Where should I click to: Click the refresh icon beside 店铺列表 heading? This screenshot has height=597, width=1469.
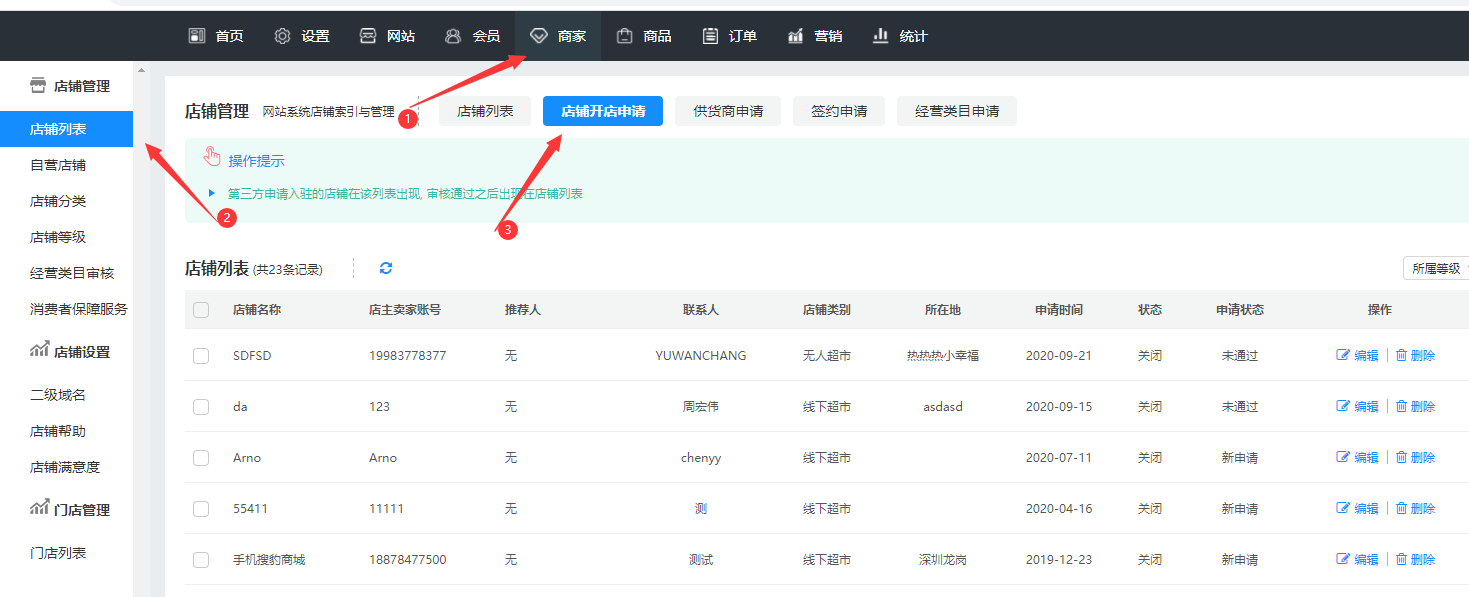386,268
